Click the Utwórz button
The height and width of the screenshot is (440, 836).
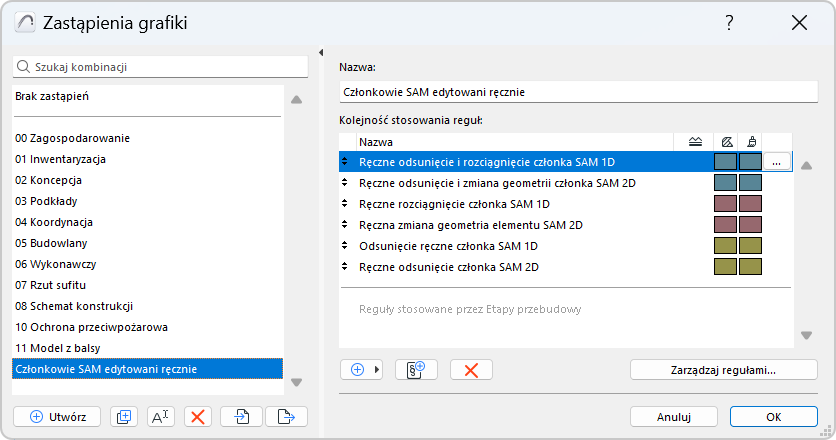pyautogui.click(x=57, y=416)
